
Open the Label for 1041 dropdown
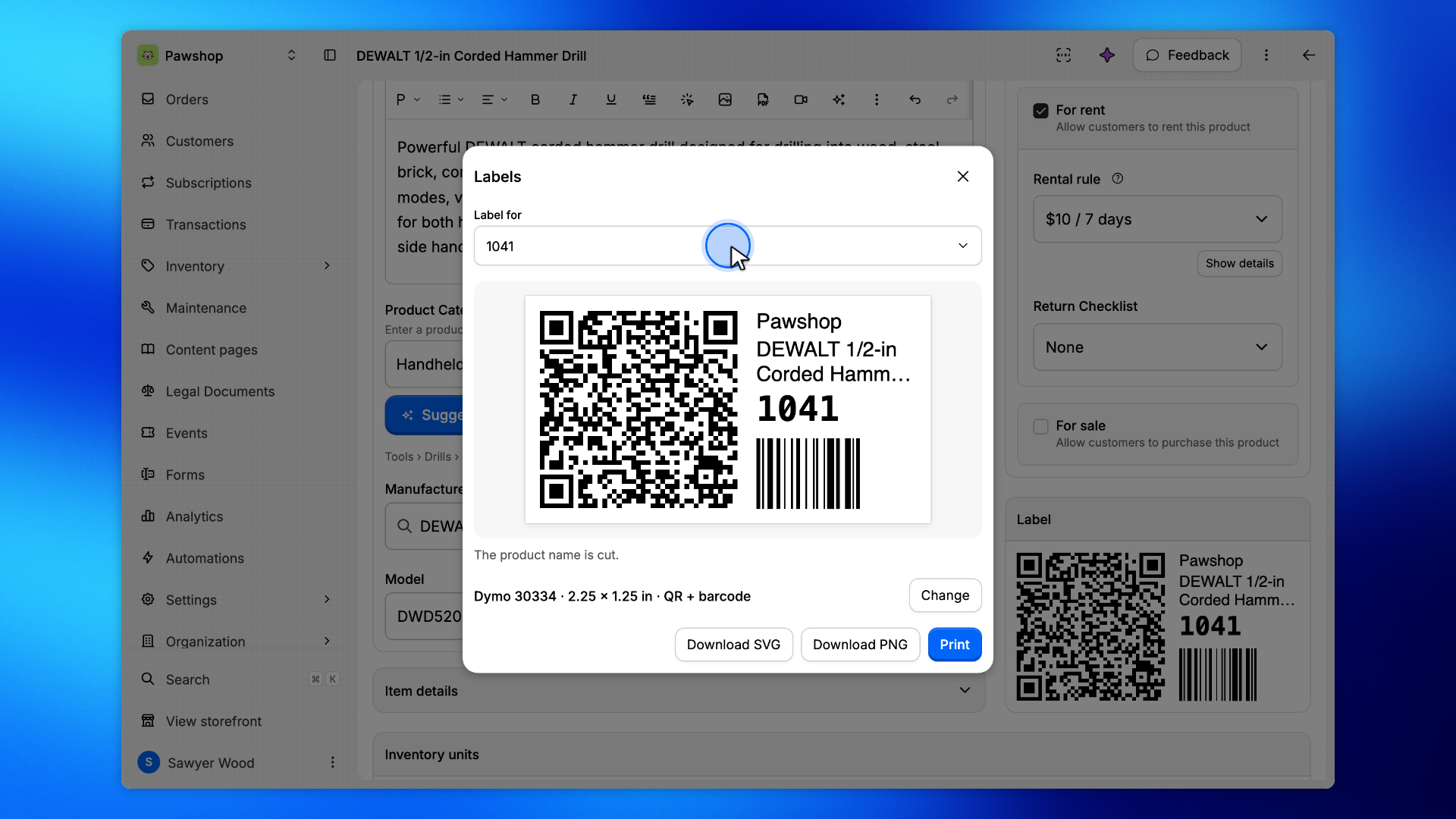pos(728,246)
